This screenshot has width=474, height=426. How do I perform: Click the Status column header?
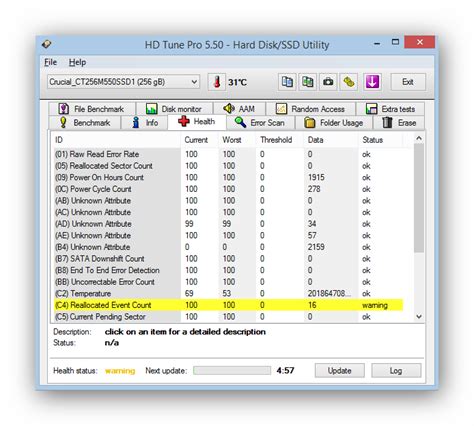(381, 140)
